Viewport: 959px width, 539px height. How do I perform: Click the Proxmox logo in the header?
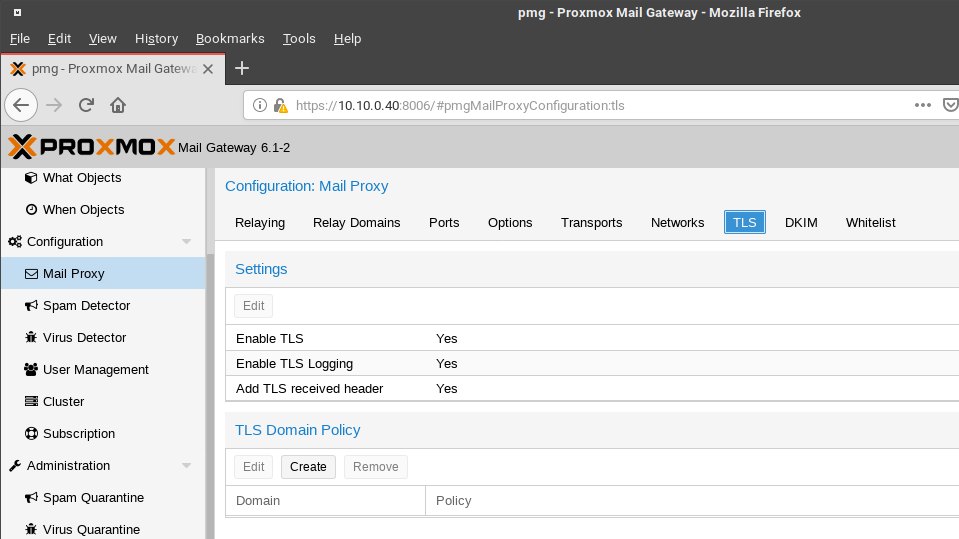[90, 147]
